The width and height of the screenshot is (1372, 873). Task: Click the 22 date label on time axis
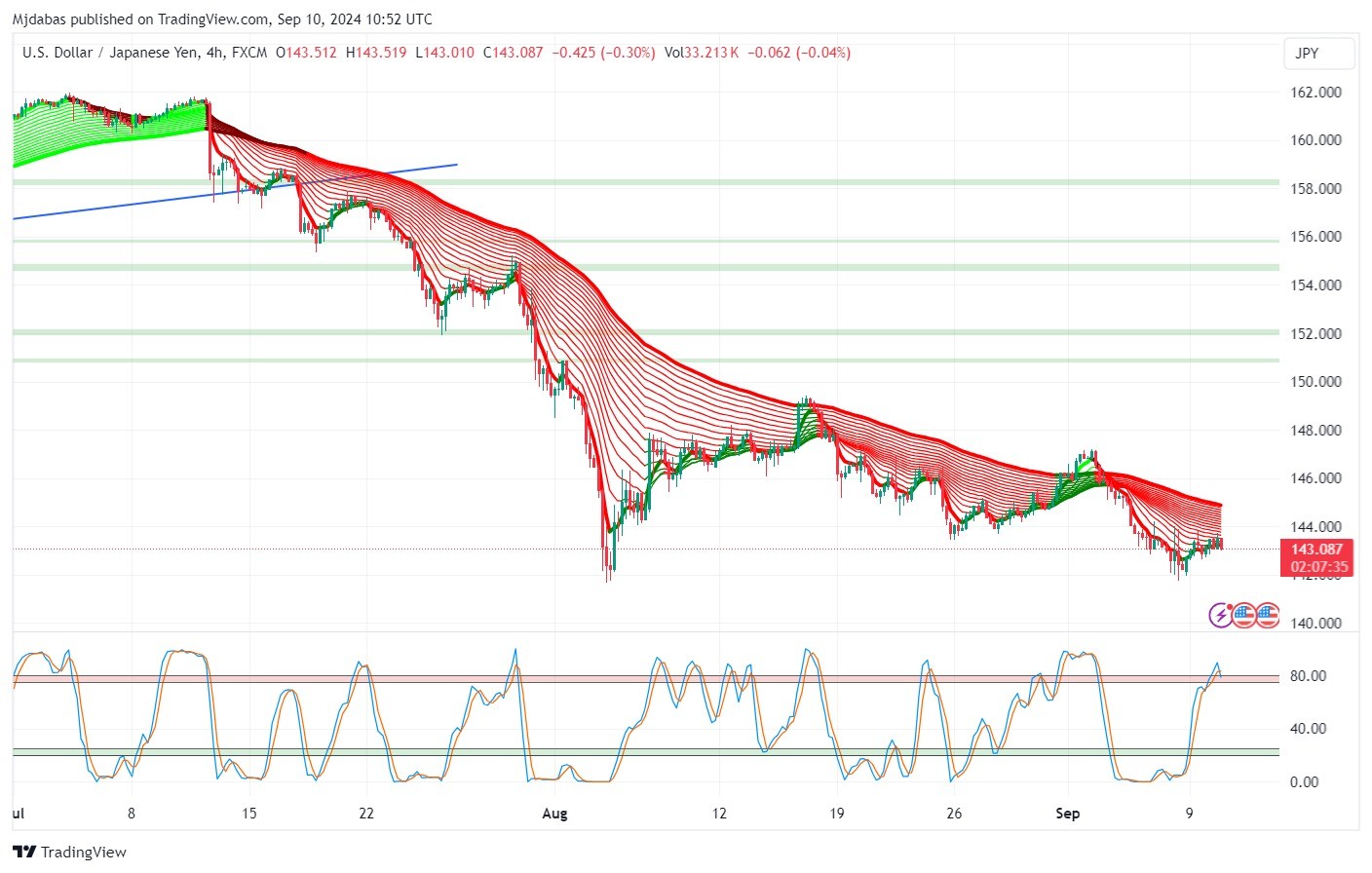[366, 813]
